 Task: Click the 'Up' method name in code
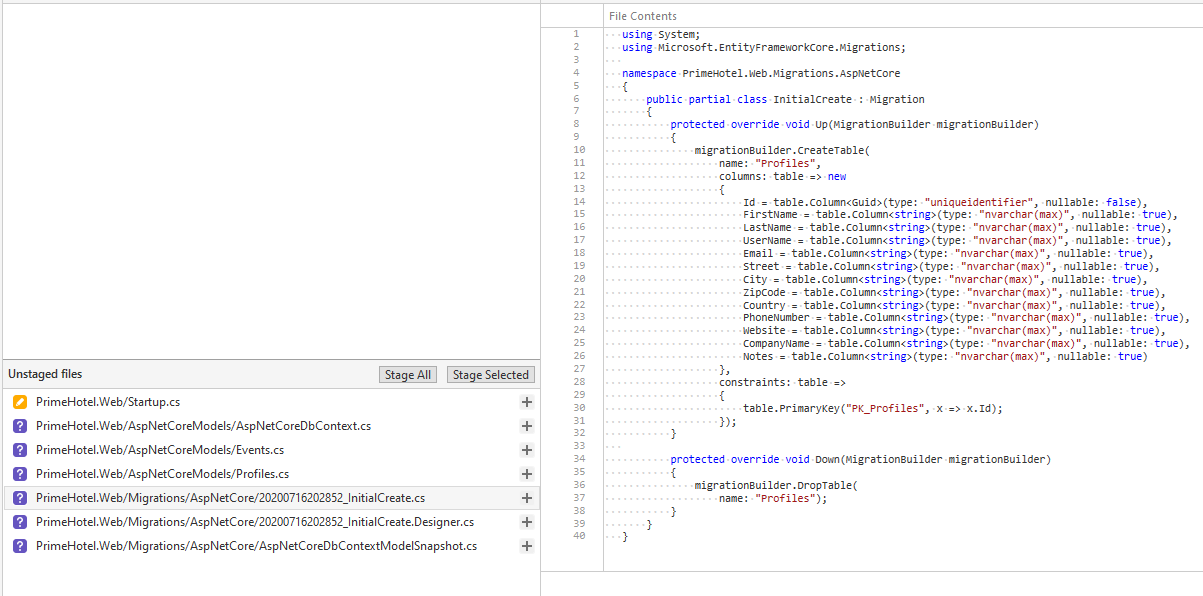pyautogui.click(x=821, y=125)
